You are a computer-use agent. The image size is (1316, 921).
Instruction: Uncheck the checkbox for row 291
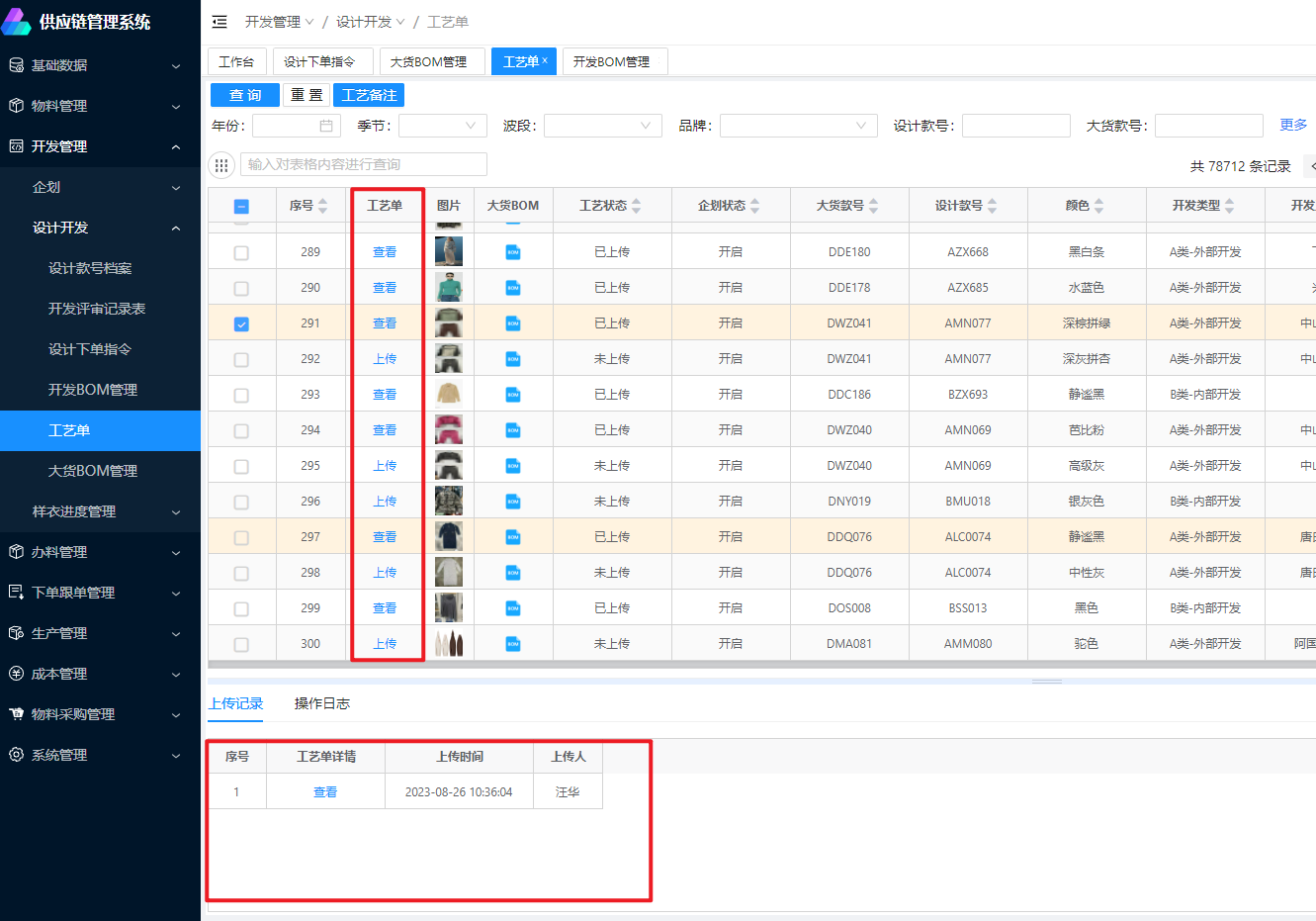click(x=241, y=324)
